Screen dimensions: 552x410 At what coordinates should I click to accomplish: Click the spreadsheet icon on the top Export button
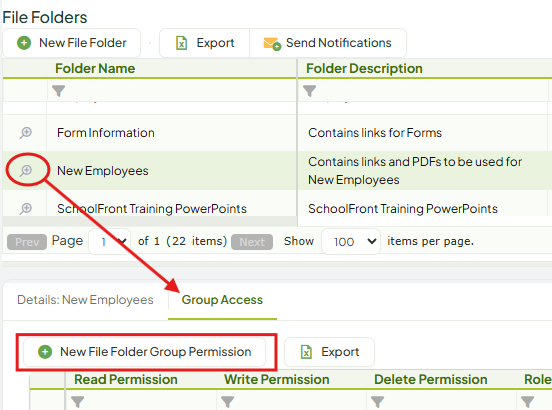coord(181,43)
